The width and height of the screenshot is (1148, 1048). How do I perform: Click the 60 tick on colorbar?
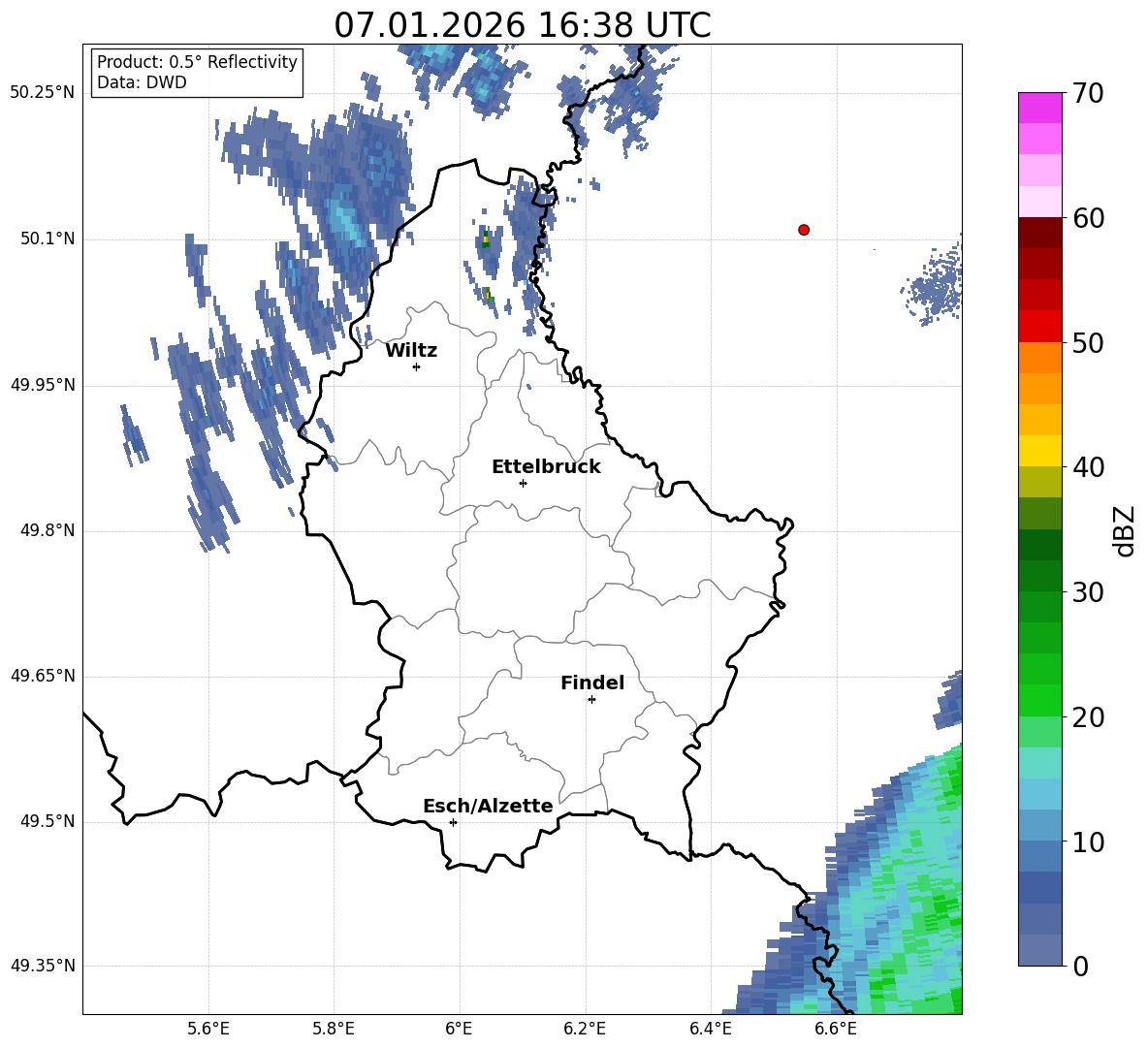(x=1087, y=218)
